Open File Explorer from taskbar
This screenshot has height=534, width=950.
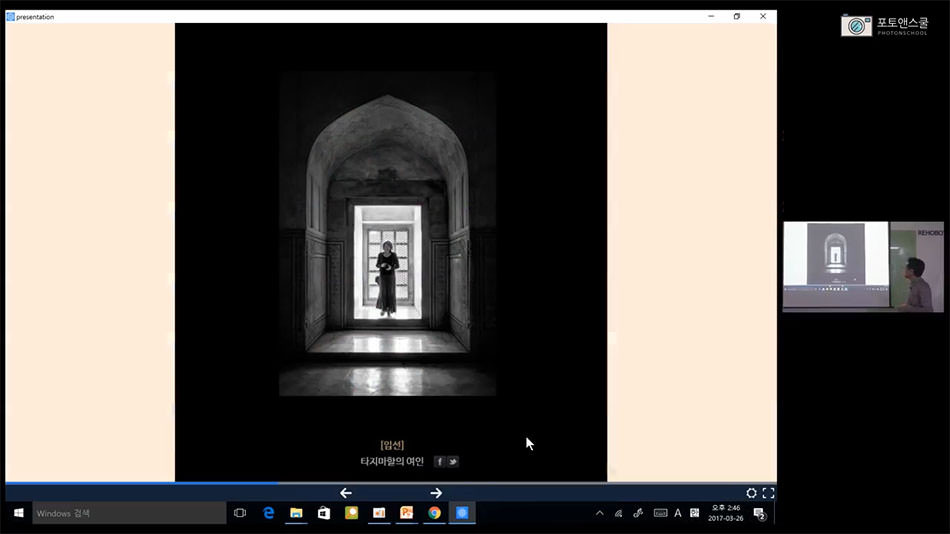[296, 513]
